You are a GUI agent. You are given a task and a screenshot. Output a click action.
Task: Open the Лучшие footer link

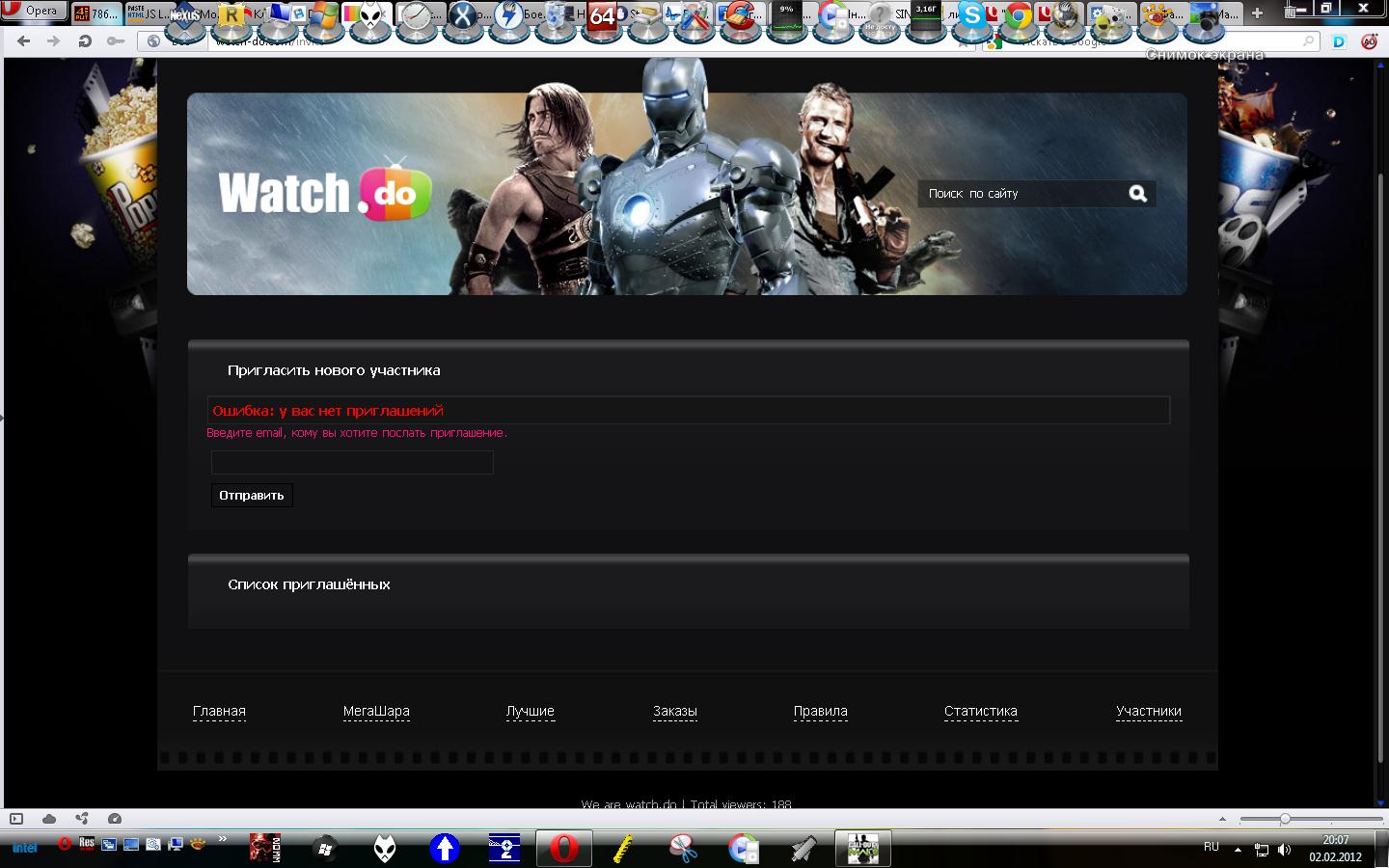click(x=531, y=712)
